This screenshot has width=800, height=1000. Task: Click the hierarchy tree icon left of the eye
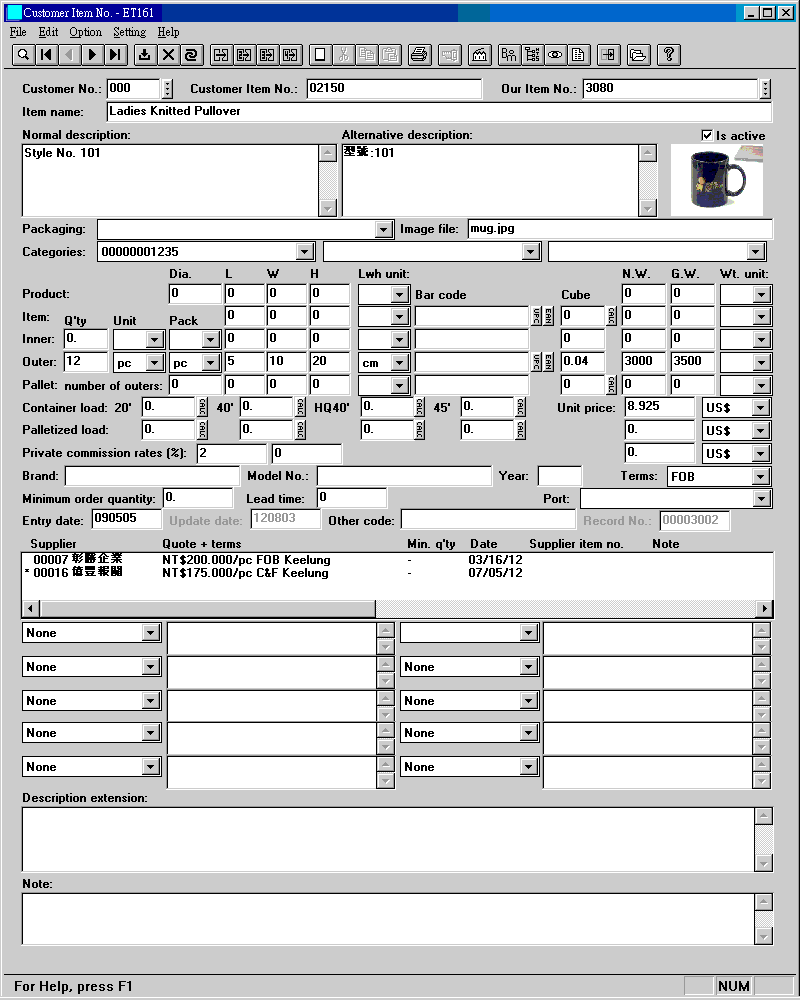(x=532, y=55)
